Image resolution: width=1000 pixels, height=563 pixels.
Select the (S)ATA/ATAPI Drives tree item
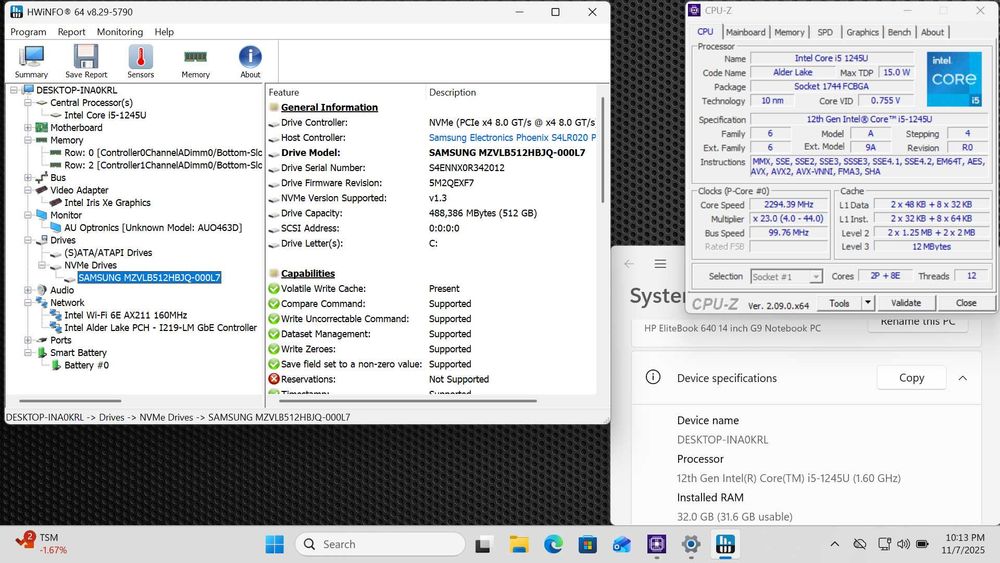pyautogui.click(x=108, y=252)
